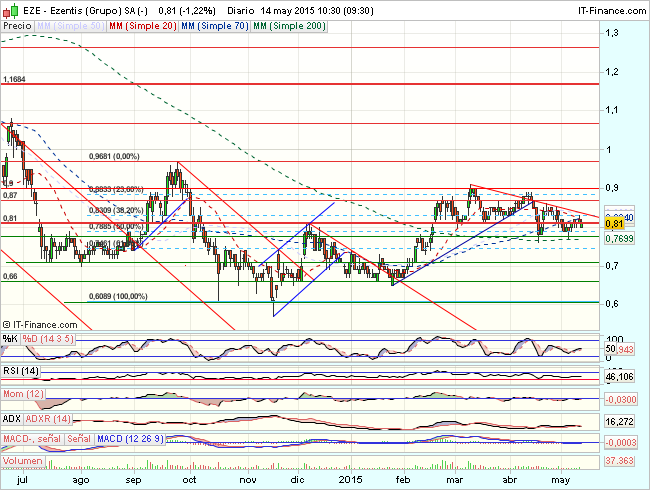Viewport: 650px width, 490px height.
Task: Click the 2015 year marker on time axis
Action: click(351, 480)
